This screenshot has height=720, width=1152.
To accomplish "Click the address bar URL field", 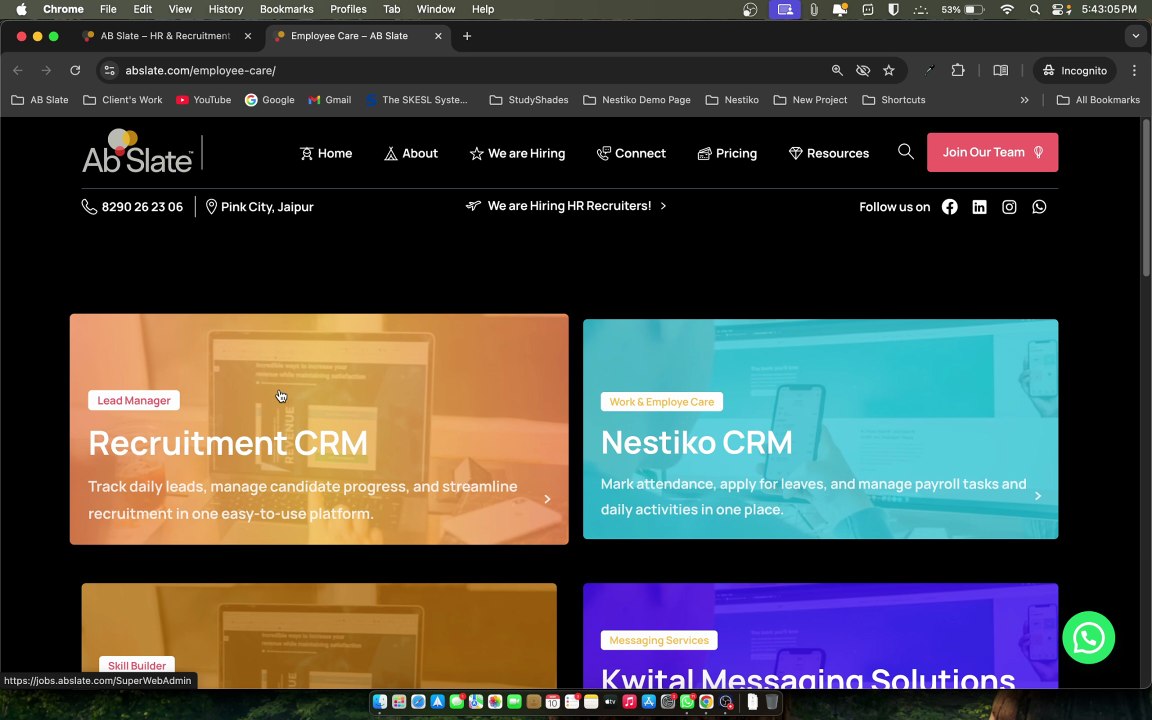I will tap(470, 71).
